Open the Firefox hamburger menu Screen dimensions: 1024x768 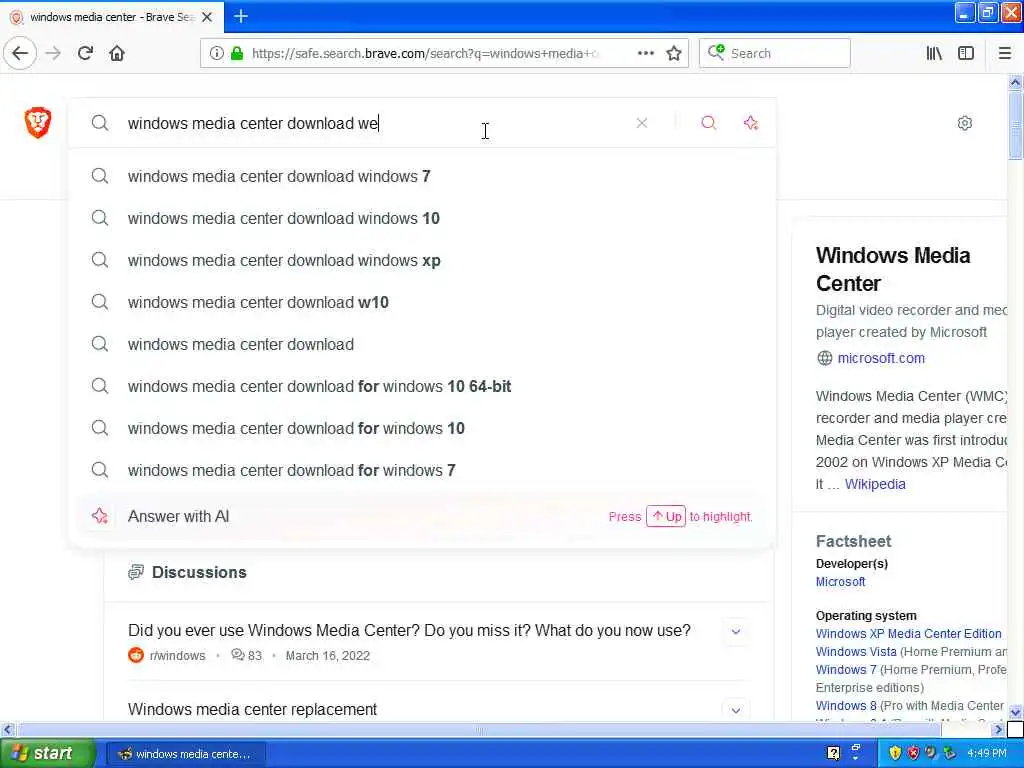tap(1004, 54)
